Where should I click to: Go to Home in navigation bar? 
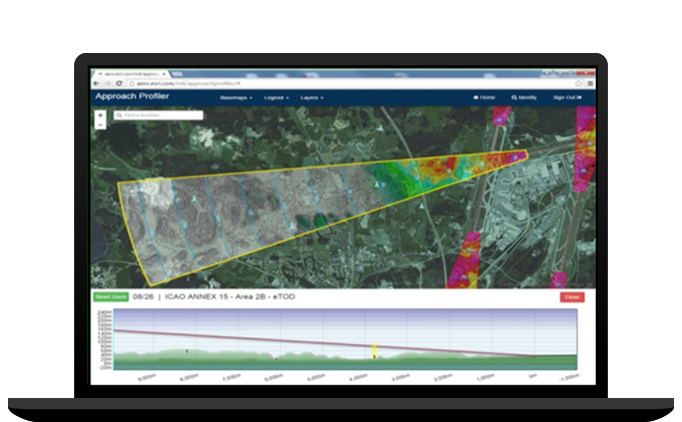click(x=484, y=98)
